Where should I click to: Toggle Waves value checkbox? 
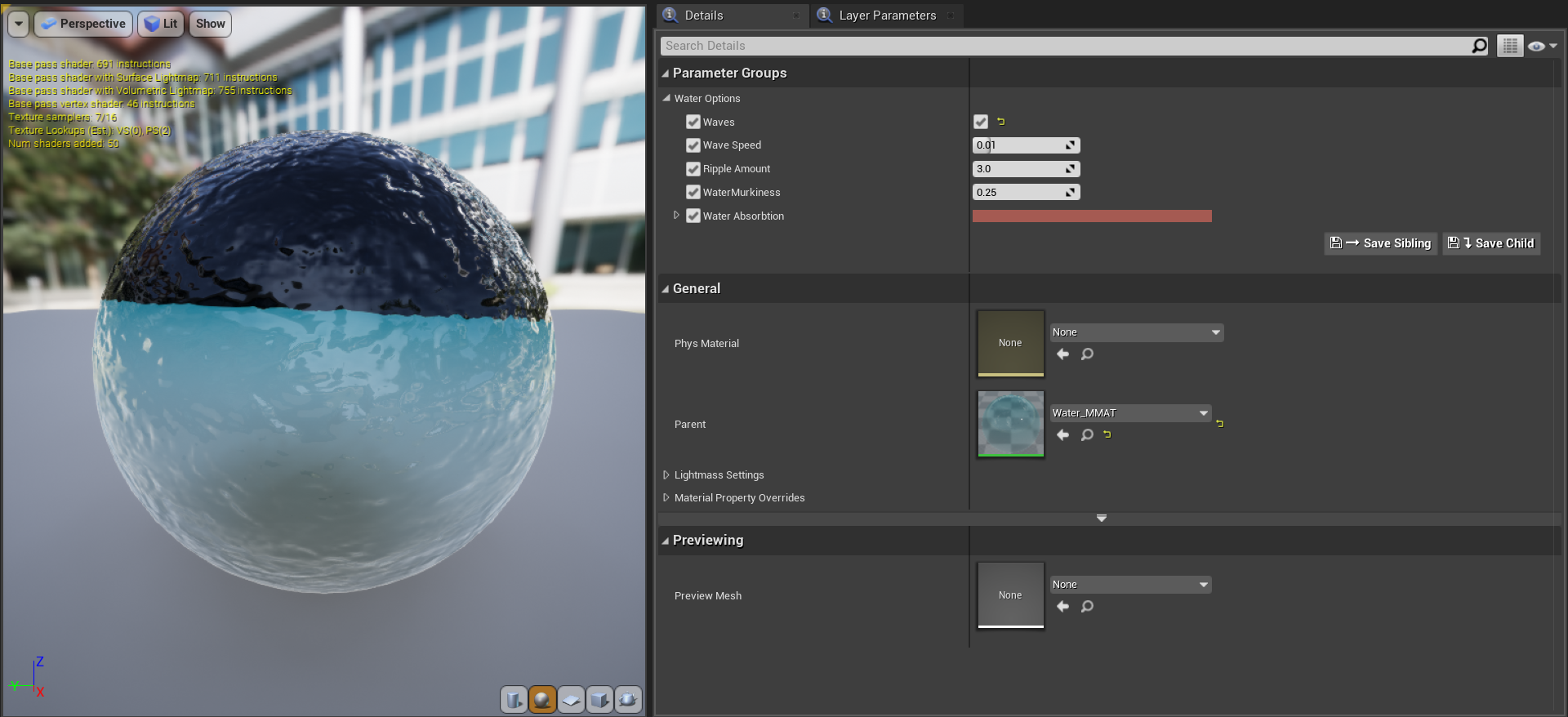point(981,122)
